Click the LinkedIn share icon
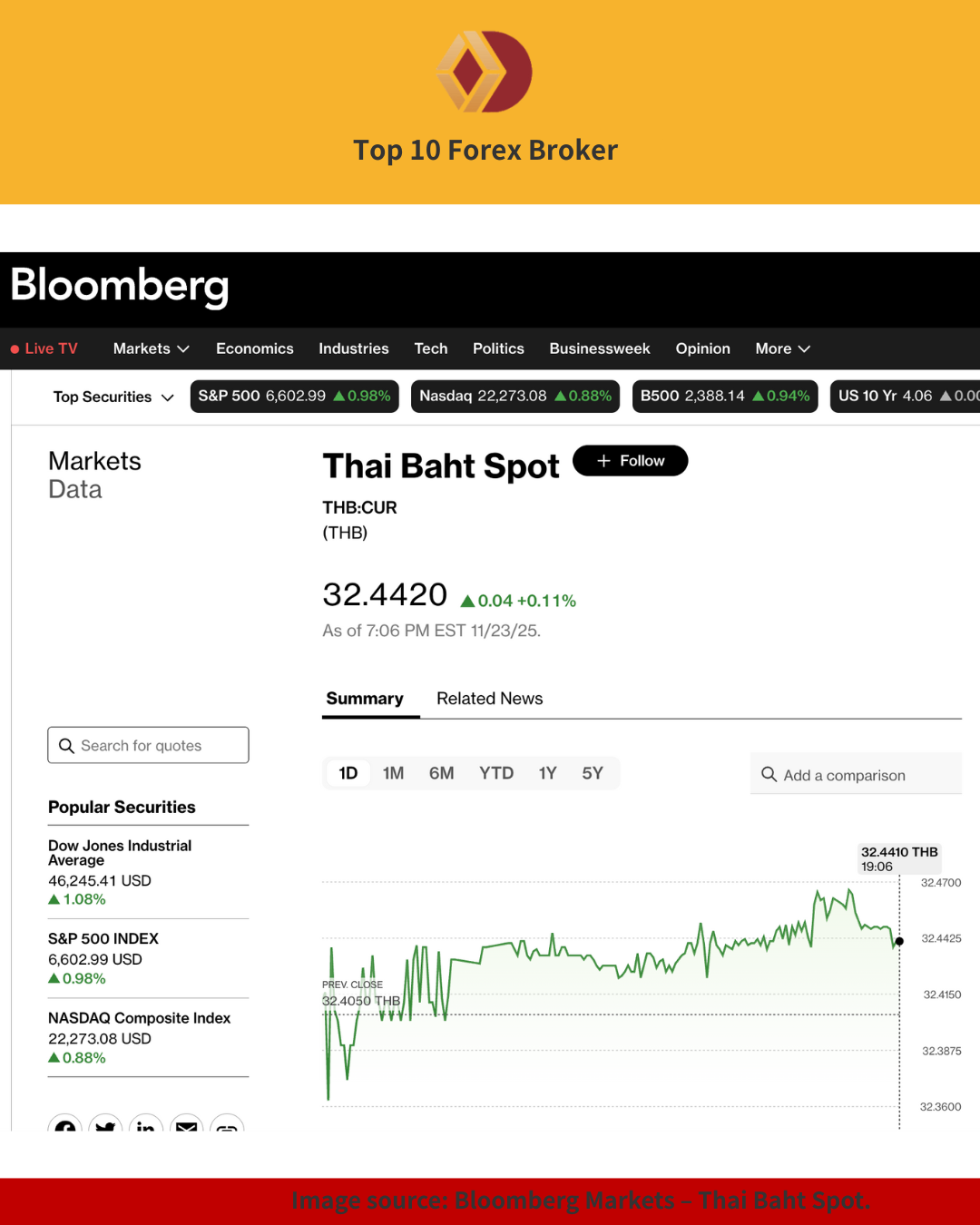Image resolution: width=980 pixels, height=1225 pixels. [x=146, y=1128]
